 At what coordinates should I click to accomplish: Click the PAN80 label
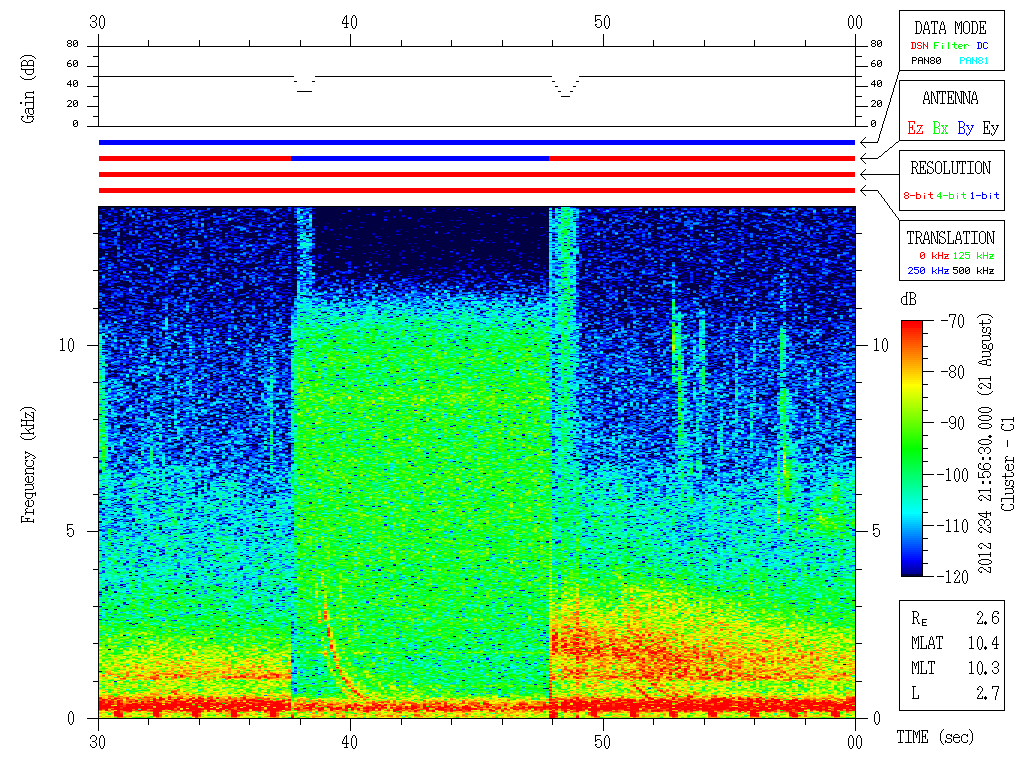coord(926,61)
